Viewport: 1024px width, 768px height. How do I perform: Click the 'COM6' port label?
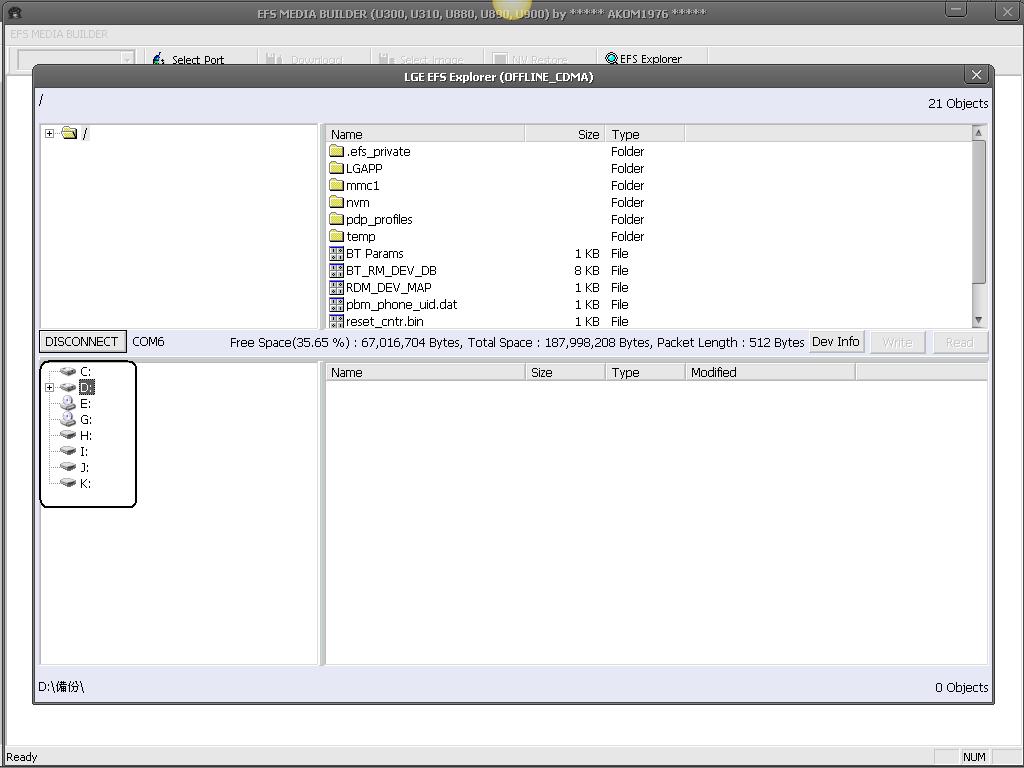point(148,342)
